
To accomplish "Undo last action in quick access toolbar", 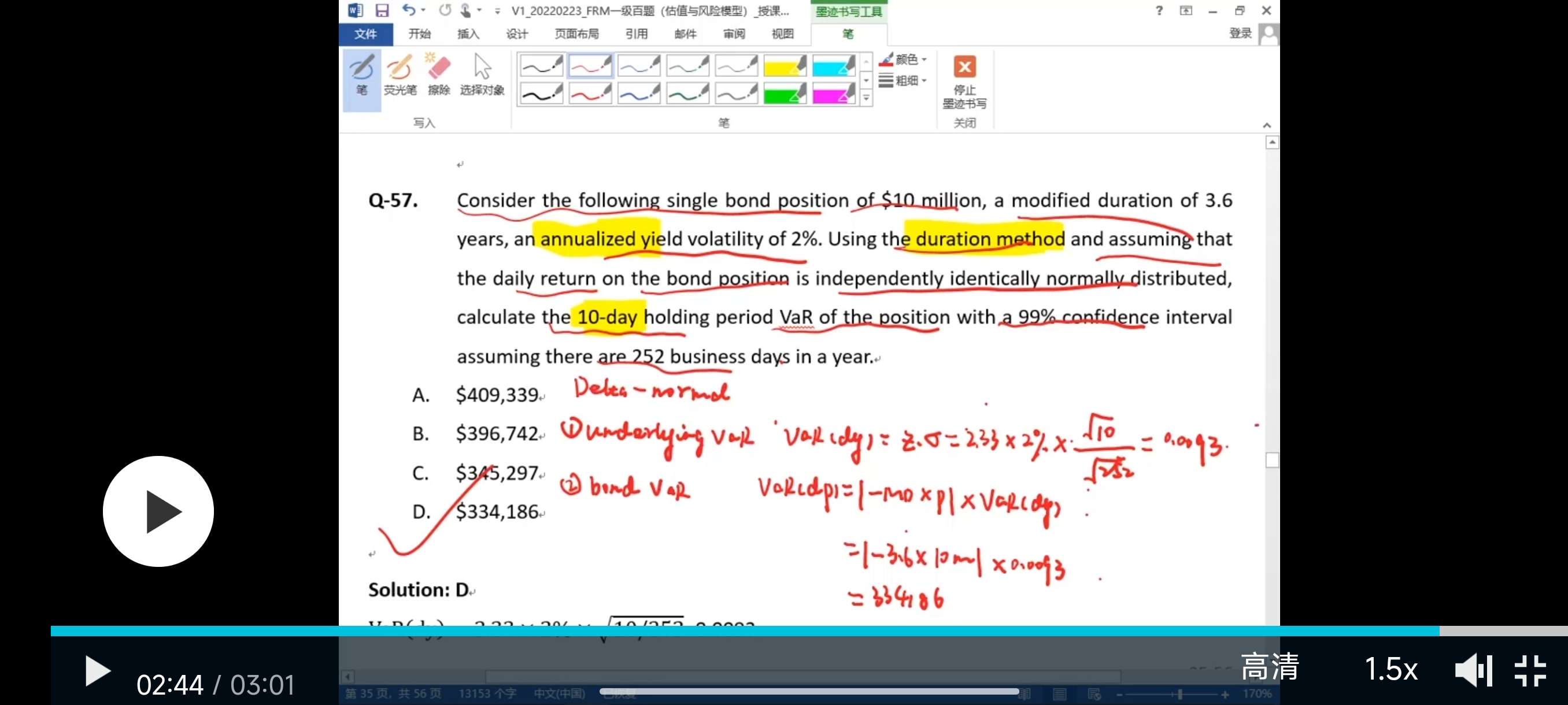I will 408,10.
